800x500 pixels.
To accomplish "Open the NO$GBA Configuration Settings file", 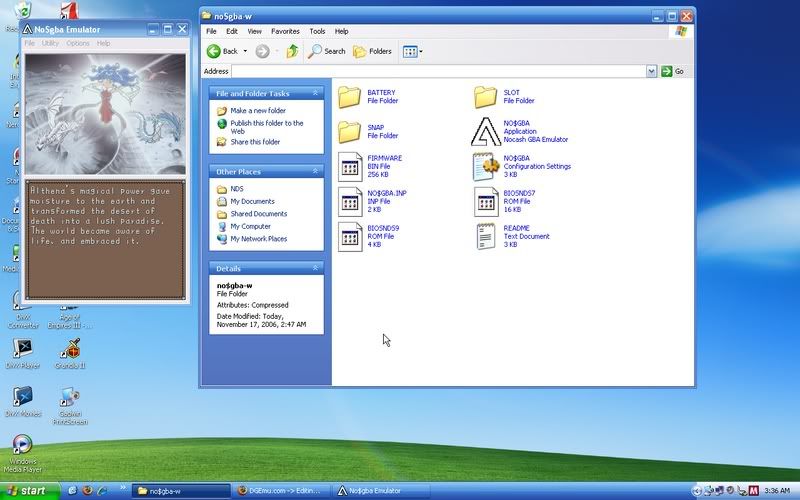I will pos(486,167).
